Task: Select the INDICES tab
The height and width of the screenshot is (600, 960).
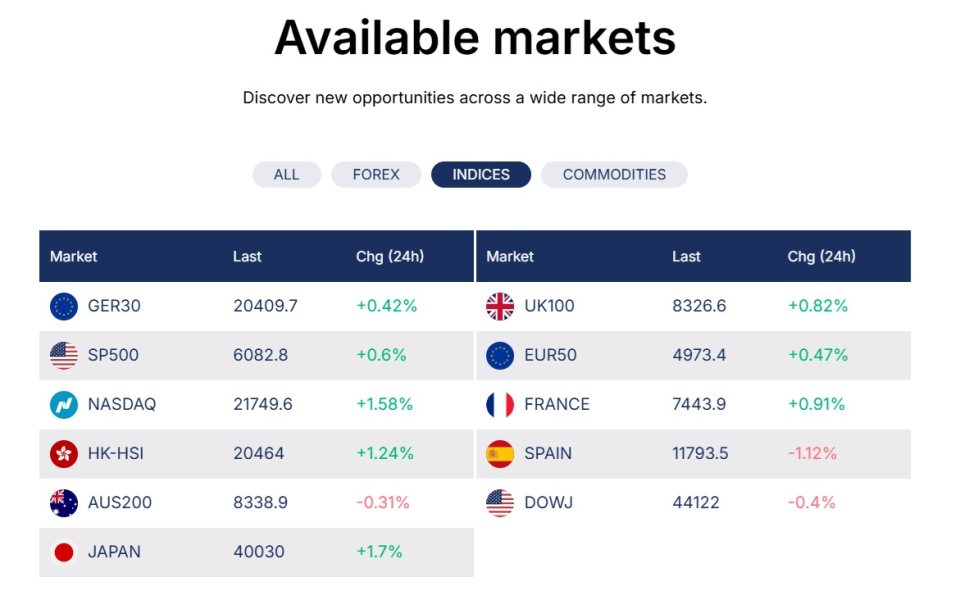Action: [481, 174]
